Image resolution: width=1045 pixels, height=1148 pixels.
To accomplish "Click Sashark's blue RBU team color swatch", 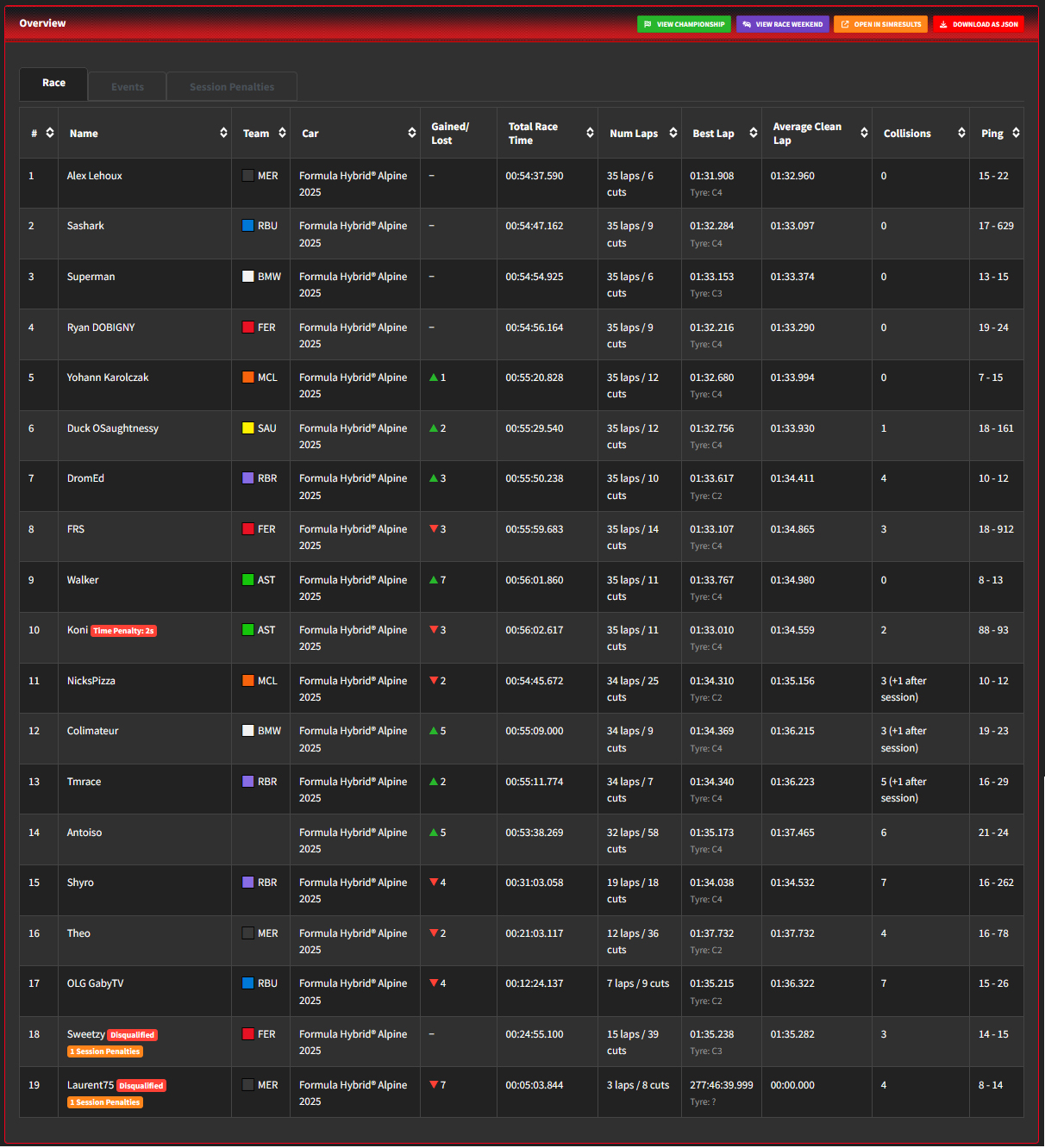I will 248,226.
